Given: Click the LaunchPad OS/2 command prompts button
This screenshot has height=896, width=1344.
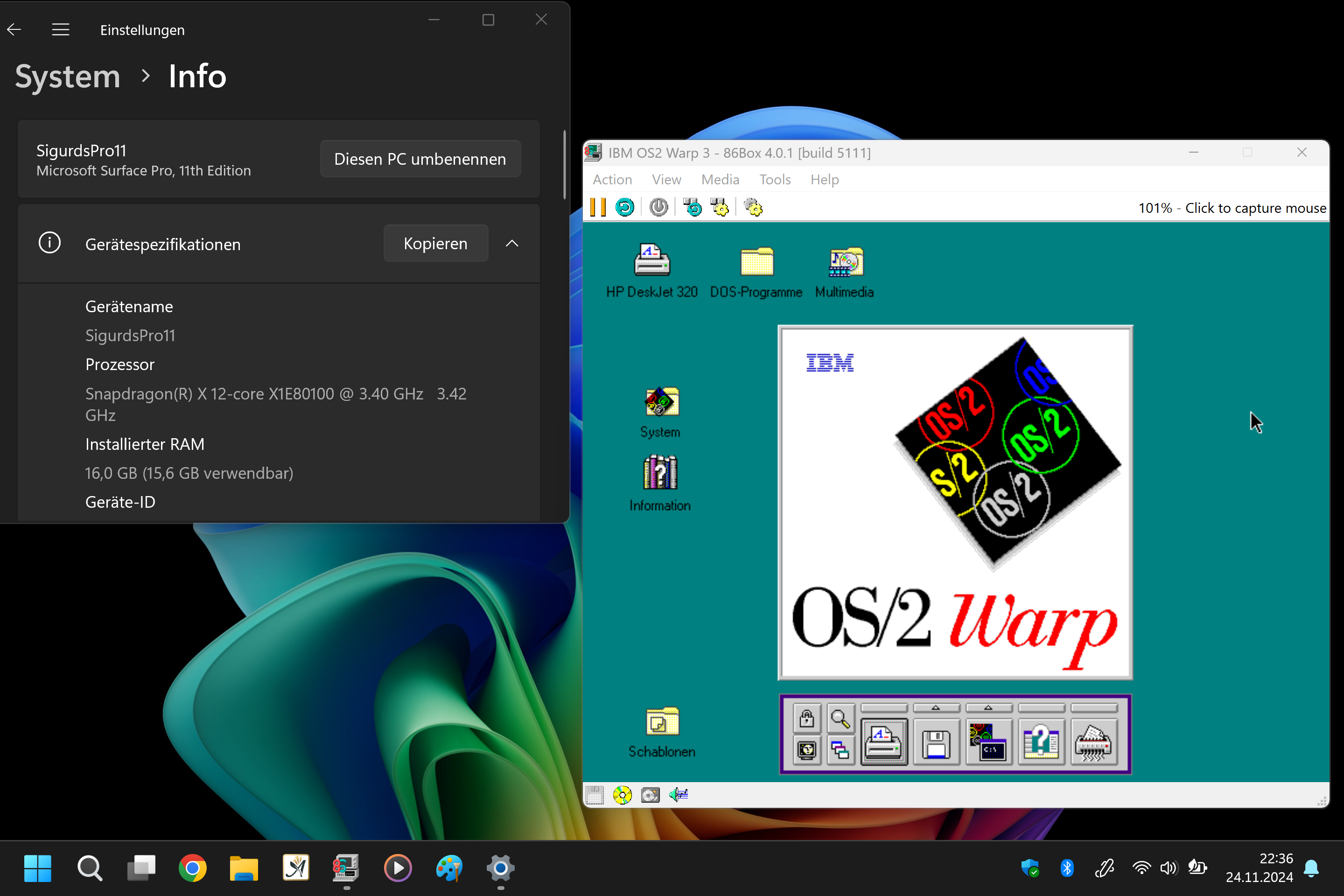Looking at the screenshot, I should (988, 741).
